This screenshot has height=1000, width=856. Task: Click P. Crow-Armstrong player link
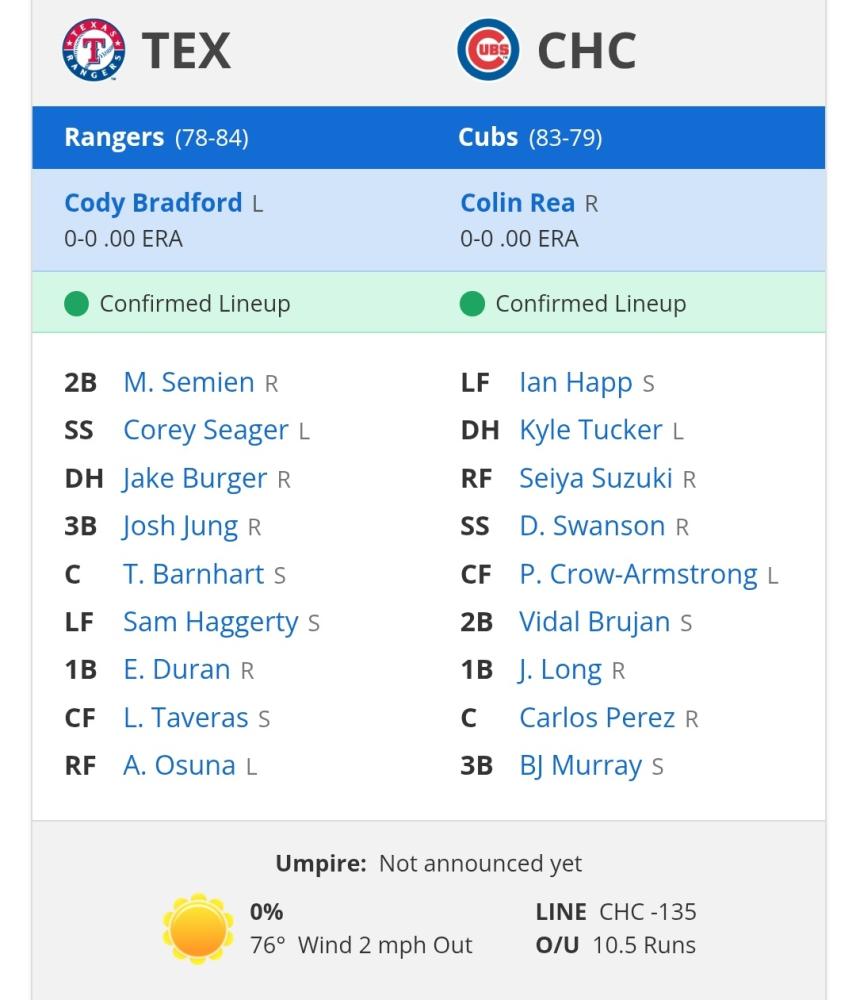point(638,574)
